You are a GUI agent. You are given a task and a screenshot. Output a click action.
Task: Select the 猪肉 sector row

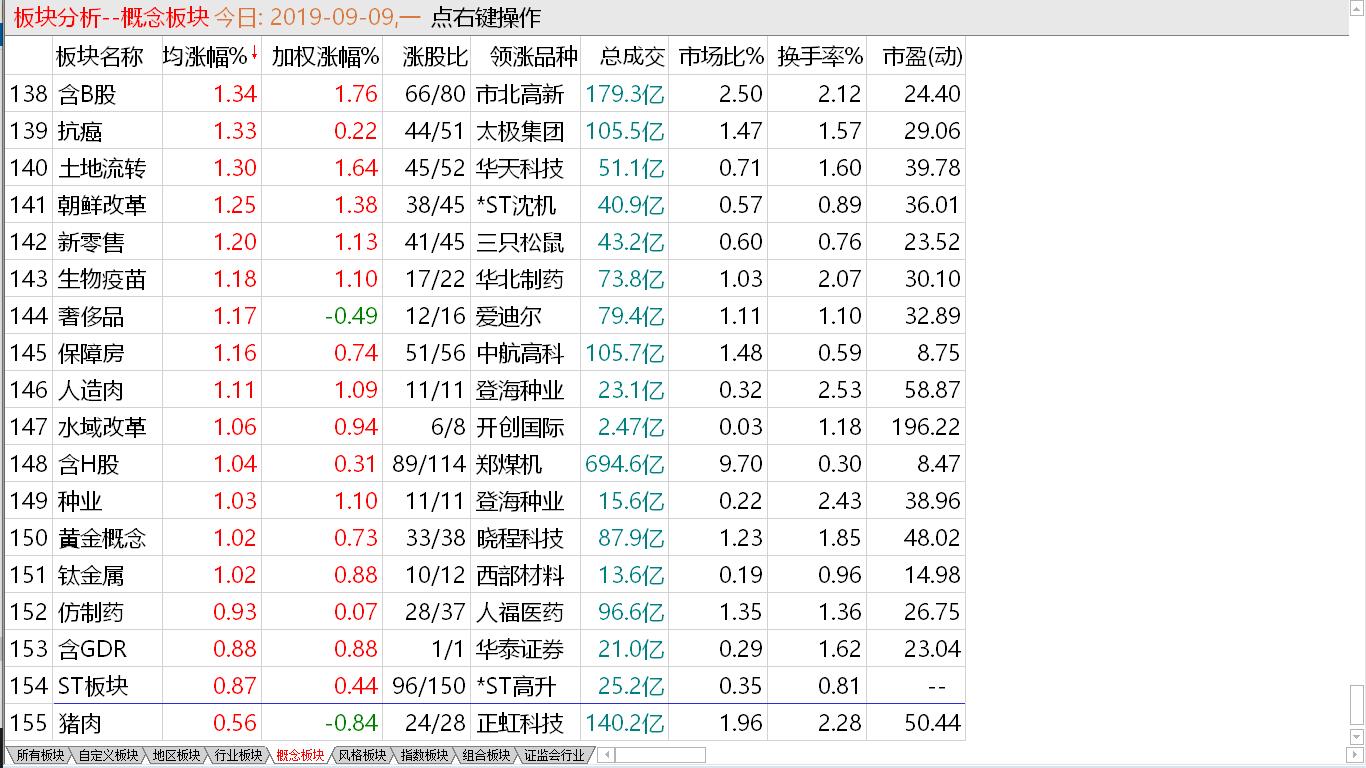click(x=485, y=723)
